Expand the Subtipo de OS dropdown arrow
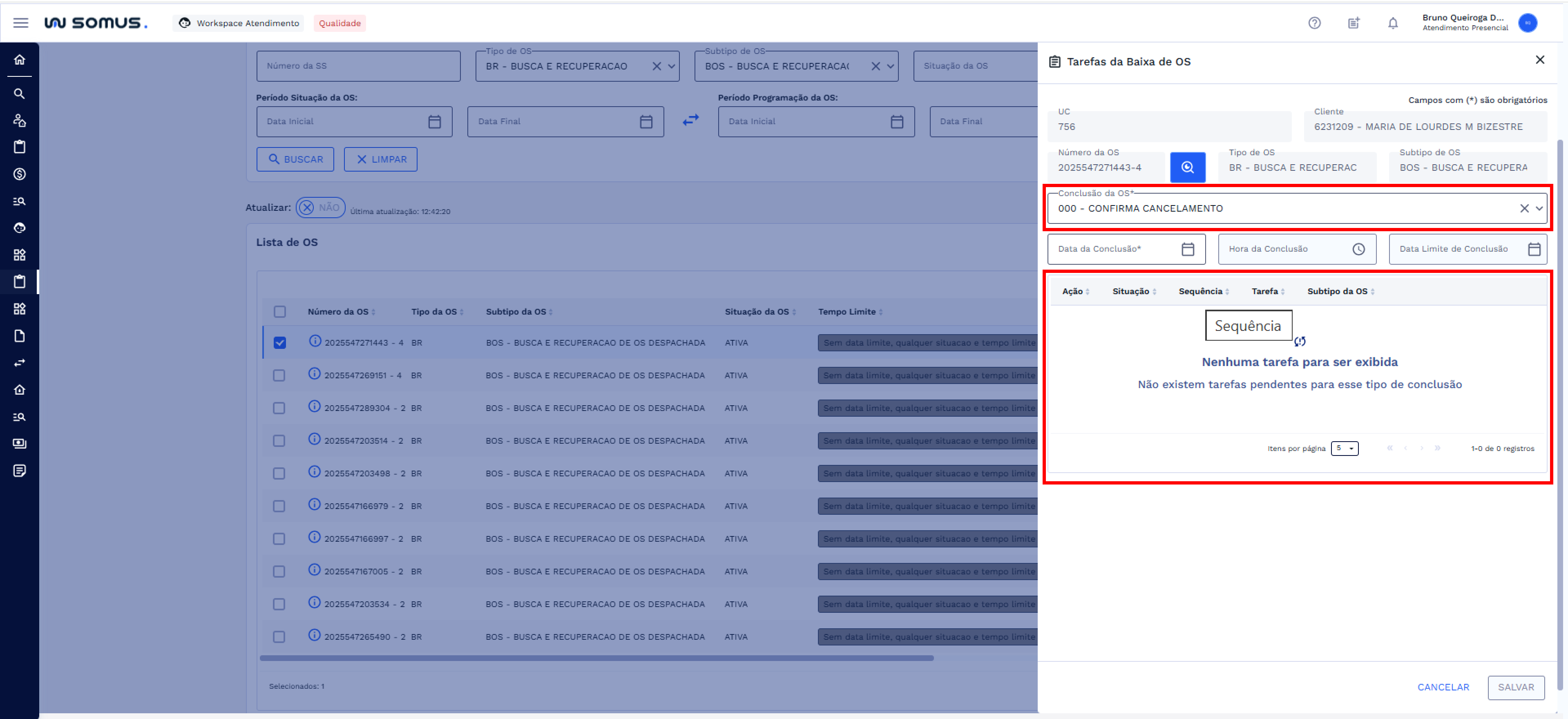Image resolution: width=1568 pixels, height=719 pixels. click(891, 66)
